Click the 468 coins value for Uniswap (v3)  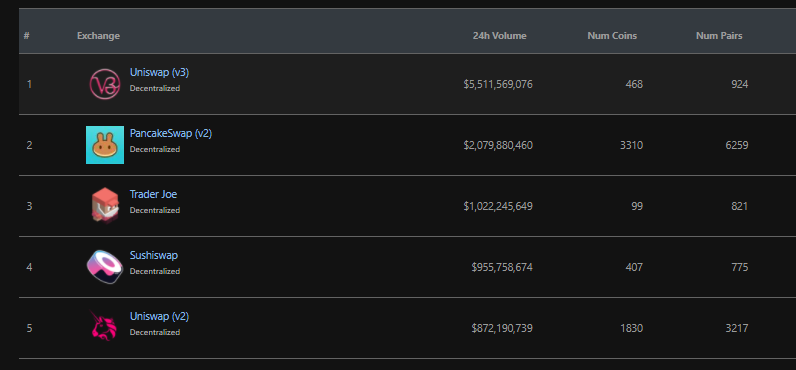(634, 84)
